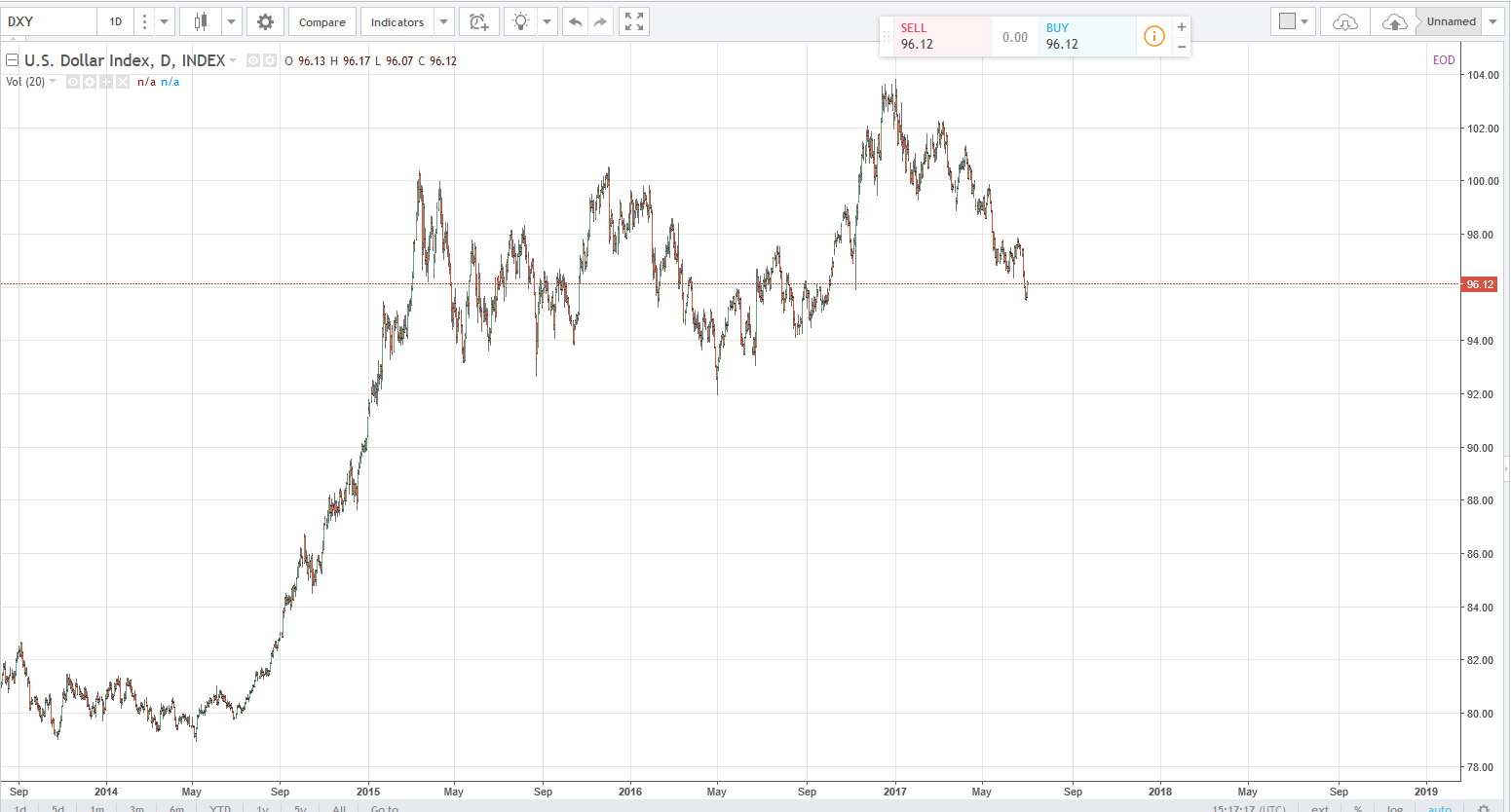Select the 5y date range tab
Viewport: 1511px width, 812px height.
(300, 808)
